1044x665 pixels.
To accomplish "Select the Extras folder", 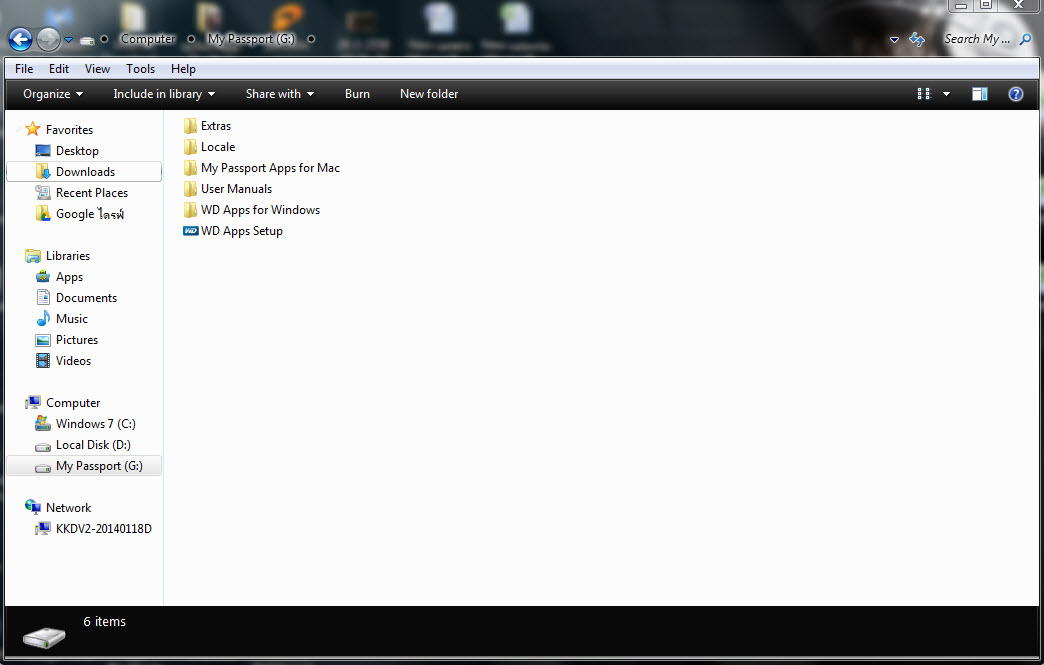I will (216, 126).
